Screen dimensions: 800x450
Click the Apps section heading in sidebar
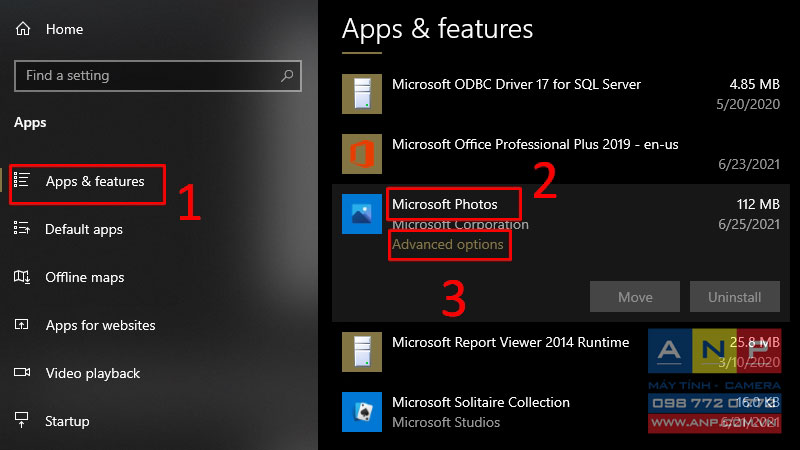click(x=30, y=123)
